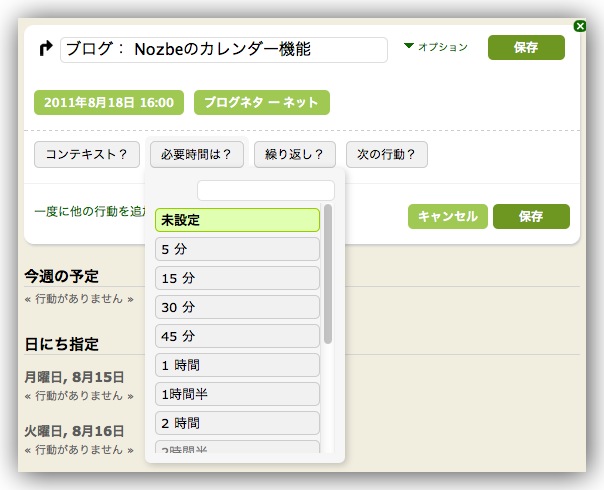Select 未設定 in the time list
This screenshot has height=490, width=604.
(237, 220)
